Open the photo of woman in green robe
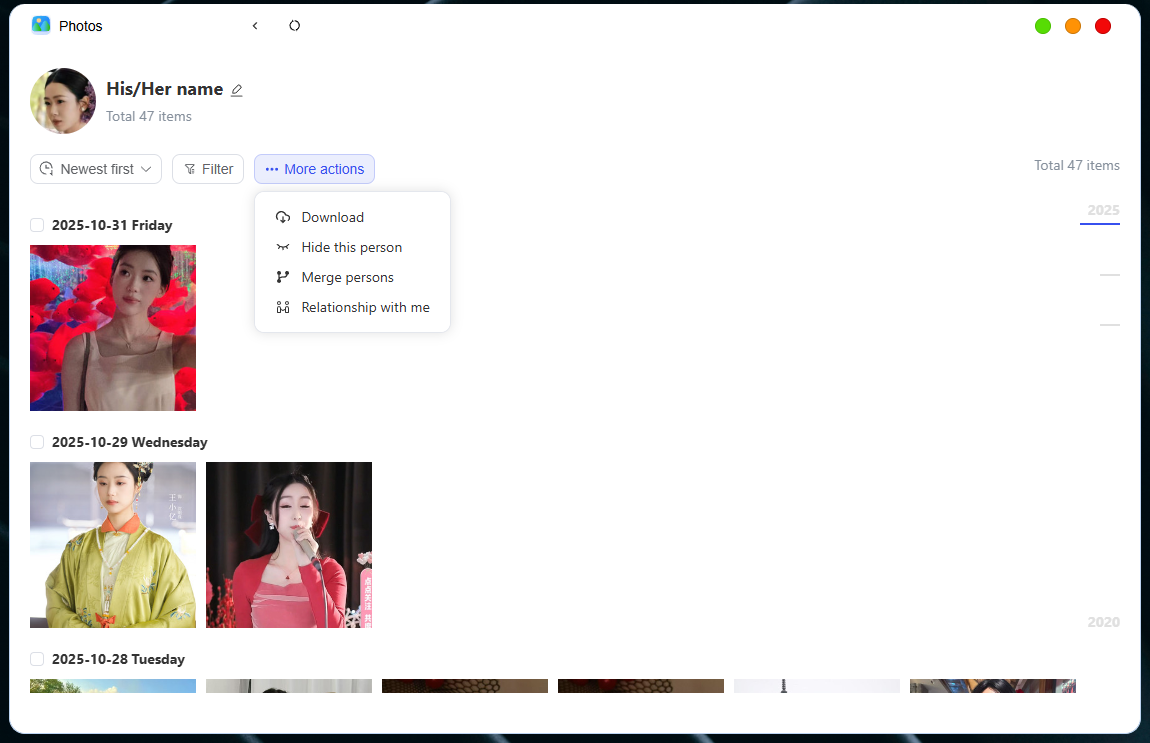 pos(113,545)
